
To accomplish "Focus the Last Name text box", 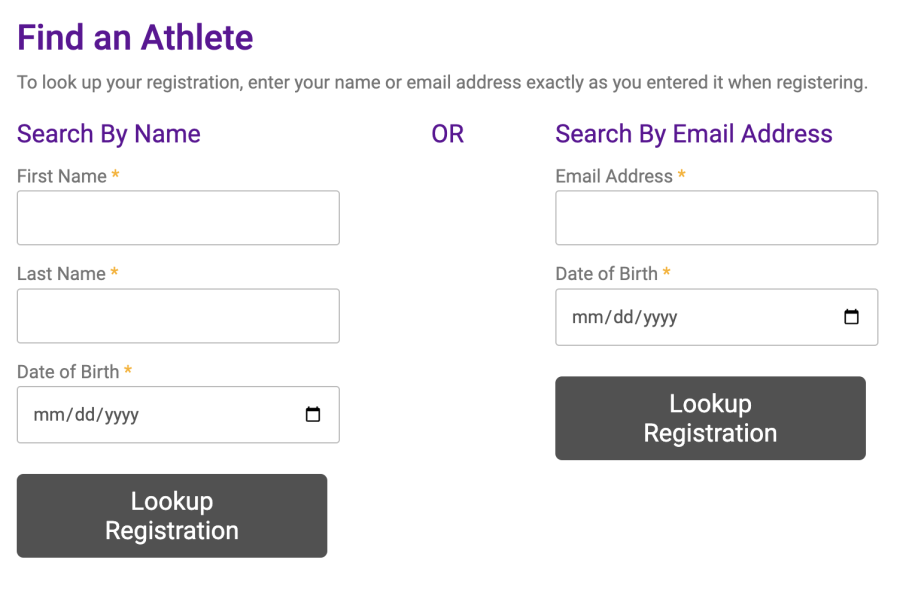I will point(178,316).
